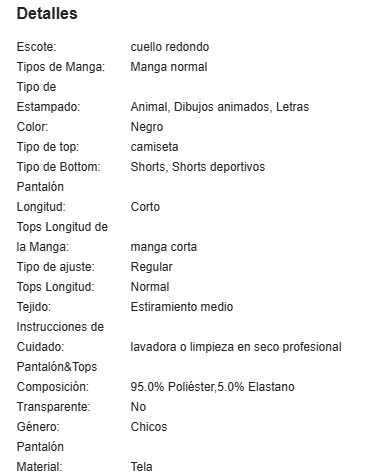Screen dimensions: 381x475
Task: Select the Corto length value
Action: [x=145, y=207]
